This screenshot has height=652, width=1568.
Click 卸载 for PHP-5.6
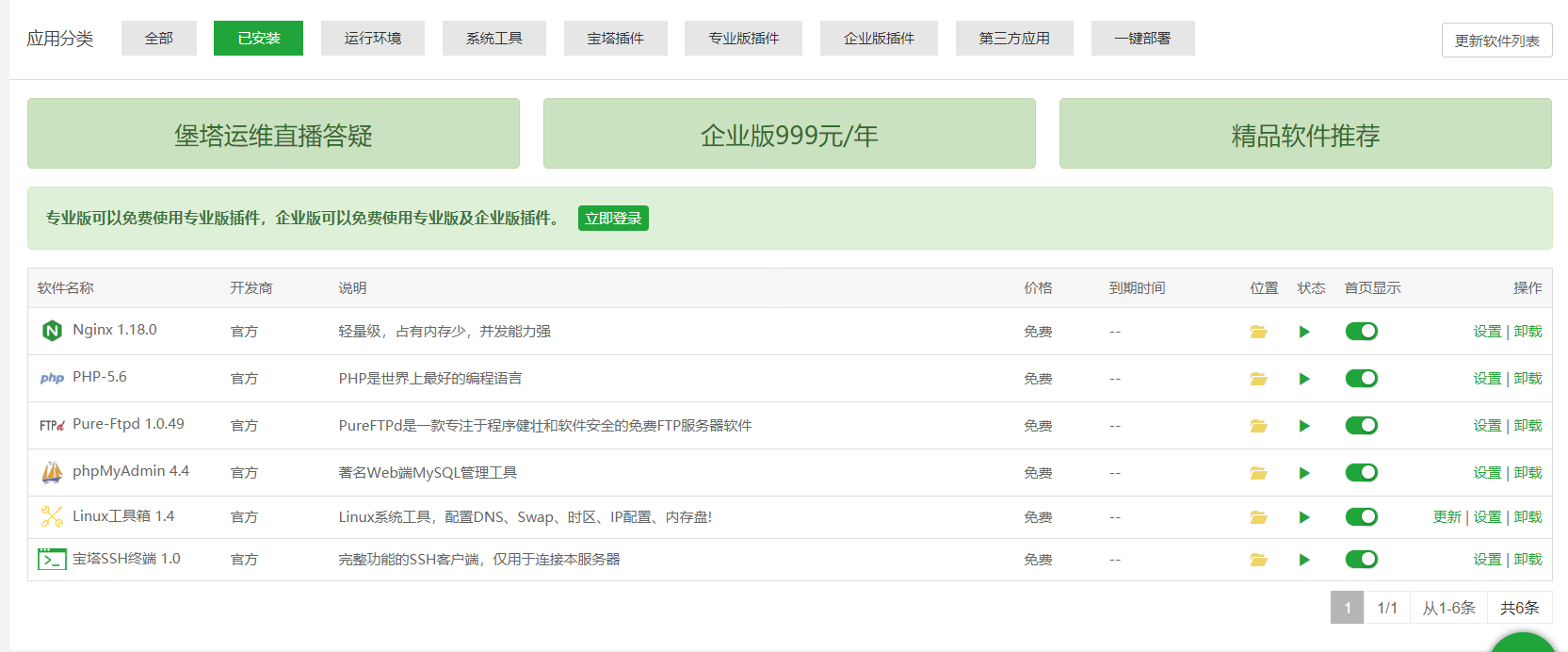tap(1528, 379)
